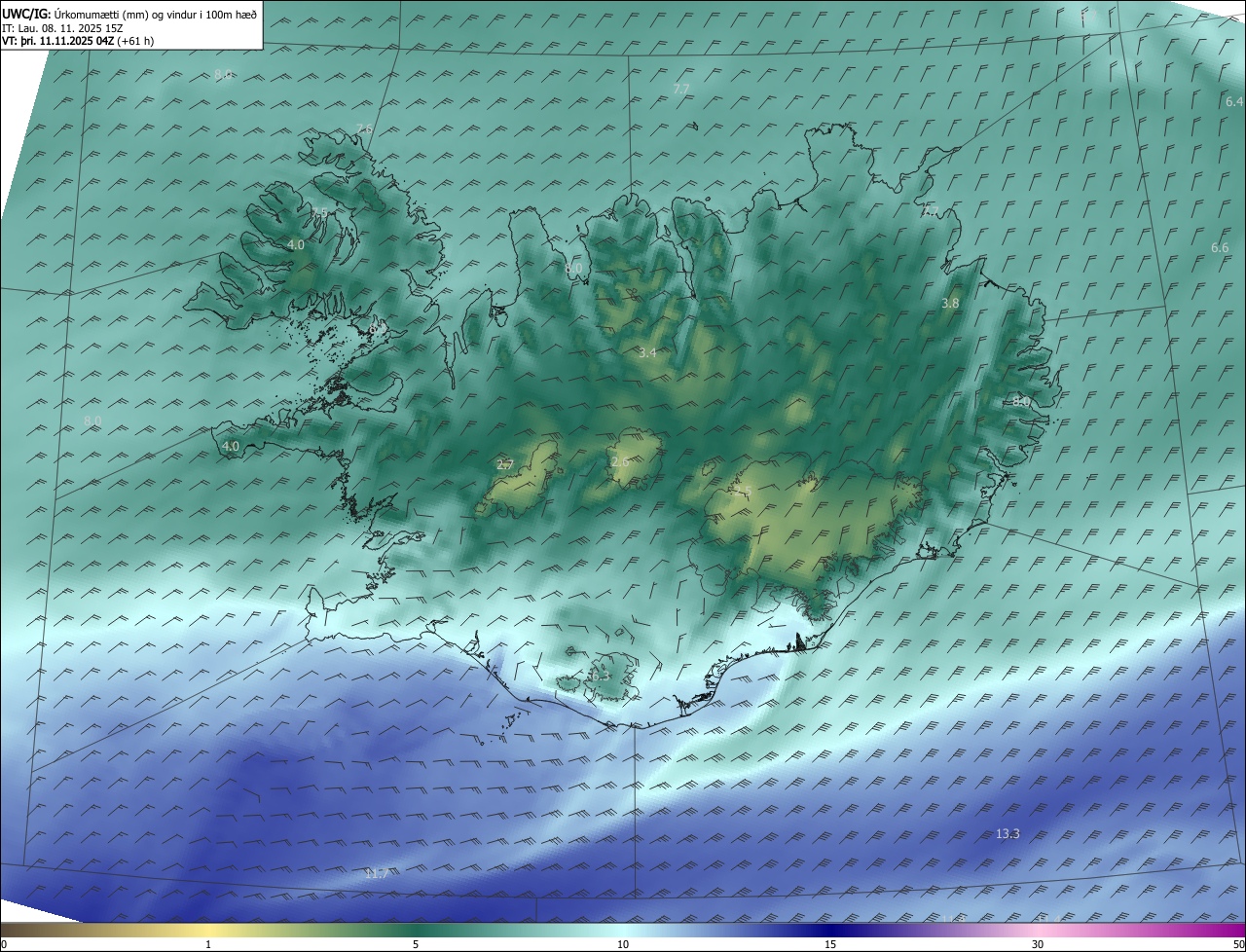Click the 11.7 value label

tap(376, 874)
